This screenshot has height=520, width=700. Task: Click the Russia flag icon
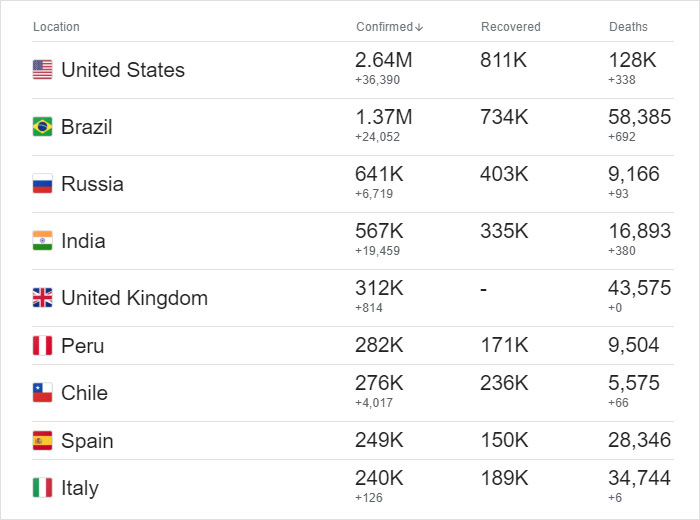coord(42,184)
